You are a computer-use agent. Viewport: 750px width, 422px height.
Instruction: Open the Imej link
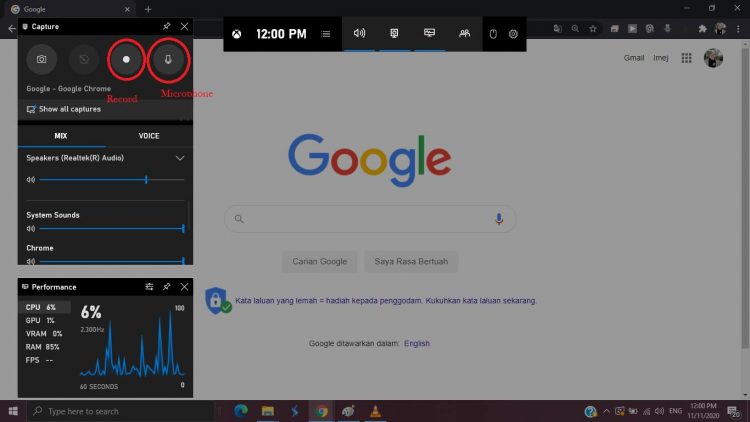[661, 58]
